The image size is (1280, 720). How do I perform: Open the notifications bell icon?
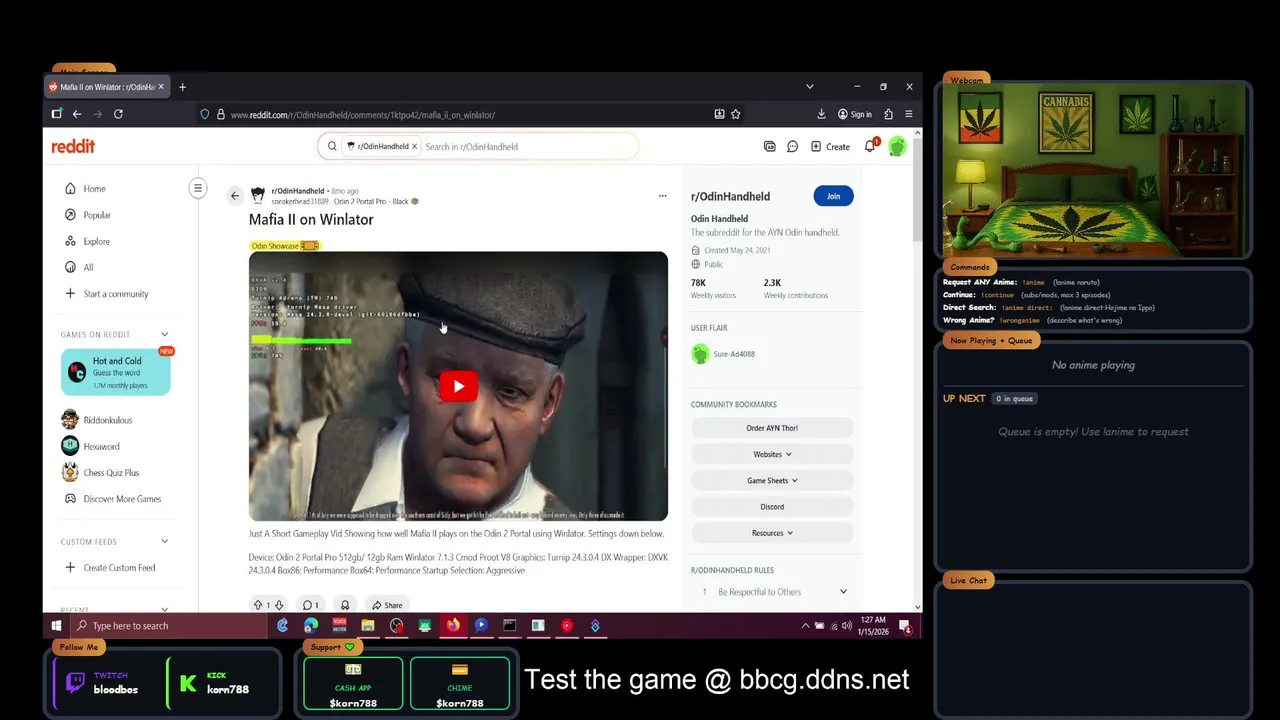point(870,146)
